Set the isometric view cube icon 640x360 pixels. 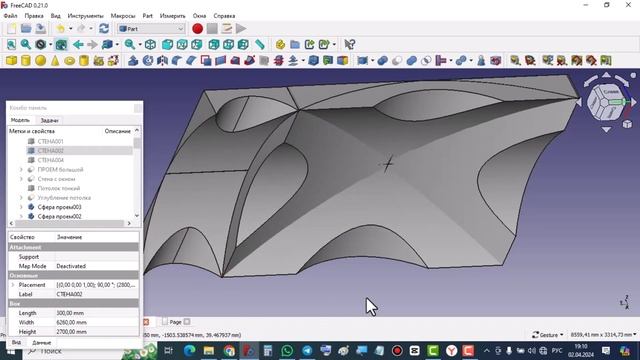(151, 44)
